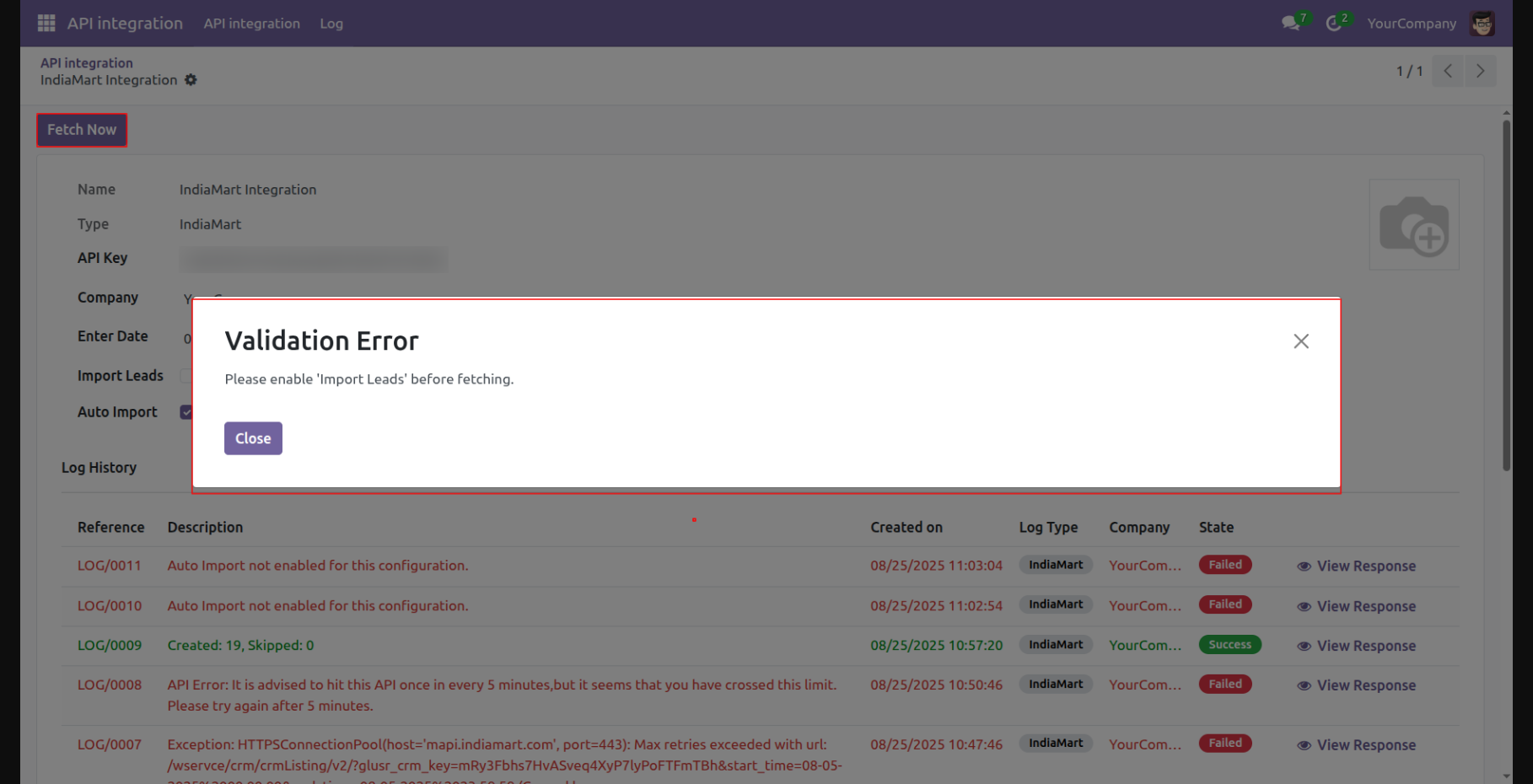The image size is (1533, 784).
Task: Click the Close button in dialog
Action: pyautogui.click(x=253, y=438)
